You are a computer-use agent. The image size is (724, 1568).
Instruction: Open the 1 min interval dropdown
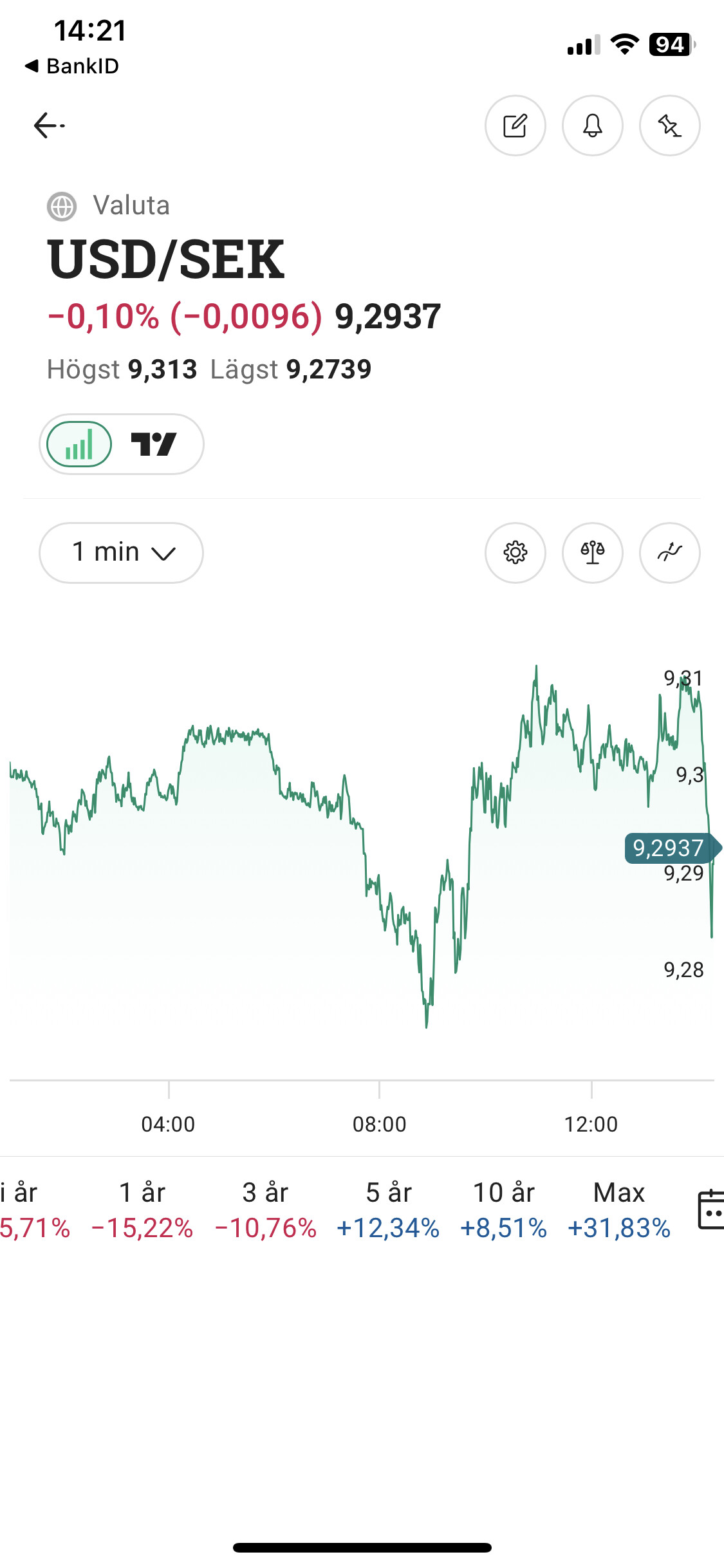click(x=121, y=552)
